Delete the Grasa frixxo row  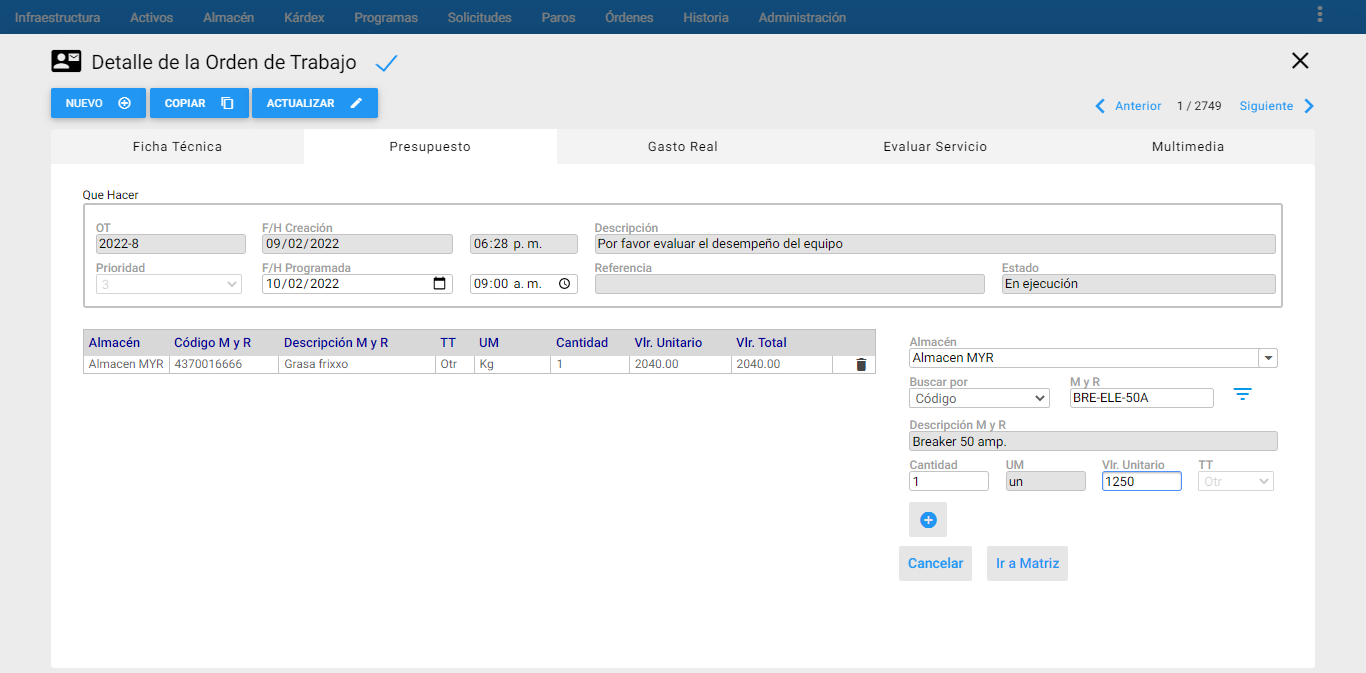pos(861,365)
